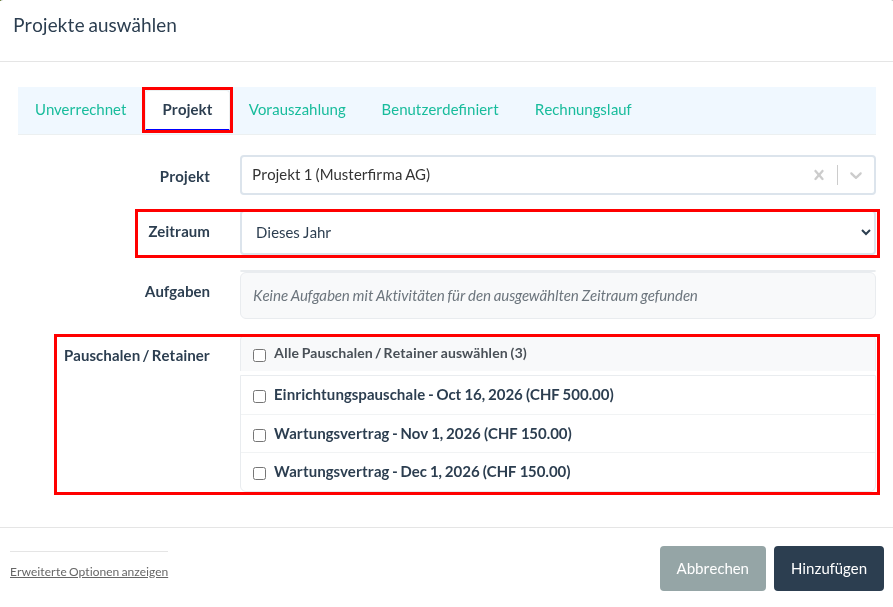Viewport: 893px width, 607px height.
Task: Tick the Alle Pauschalen / Retainer auswählen checkbox
Action: [x=260, y=355]
